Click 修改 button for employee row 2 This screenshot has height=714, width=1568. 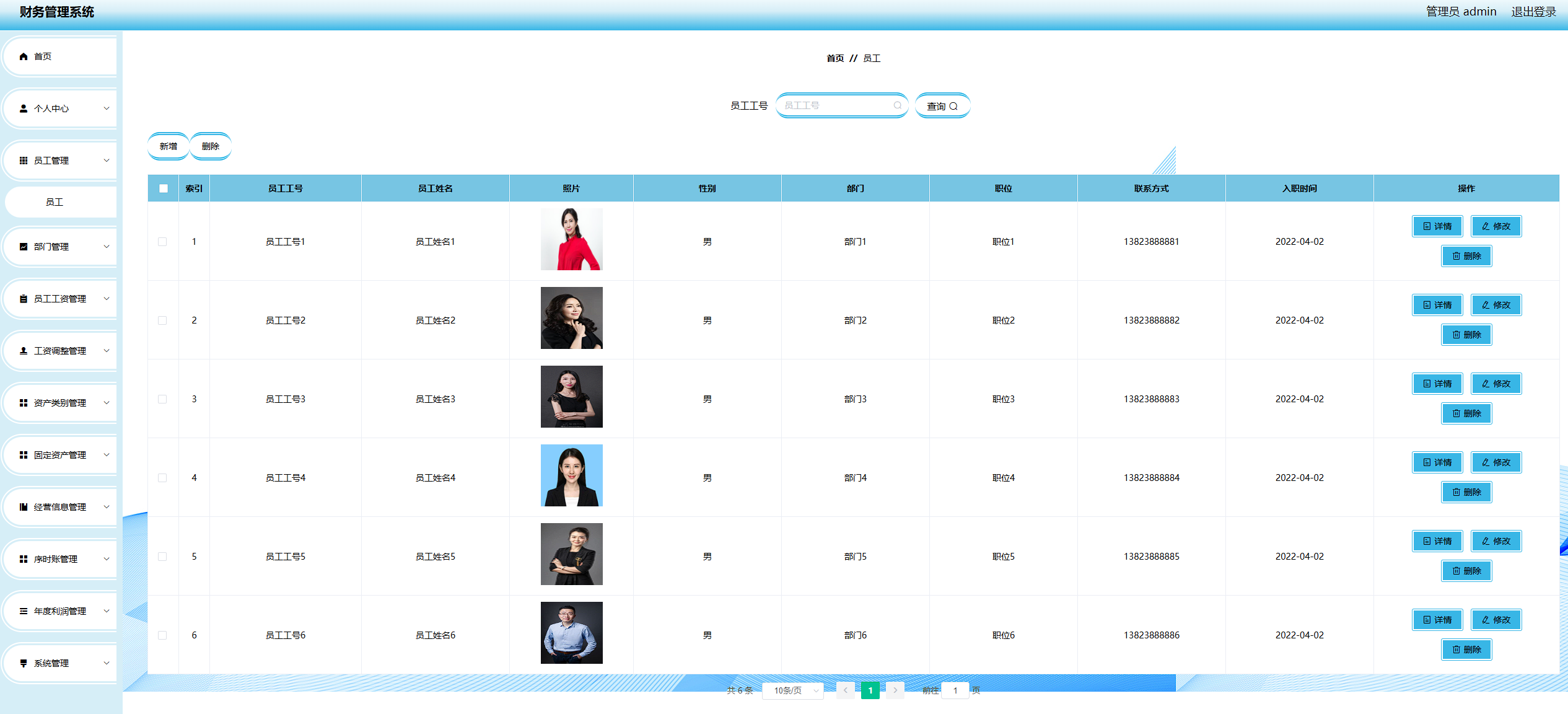tap(1496, 305)
